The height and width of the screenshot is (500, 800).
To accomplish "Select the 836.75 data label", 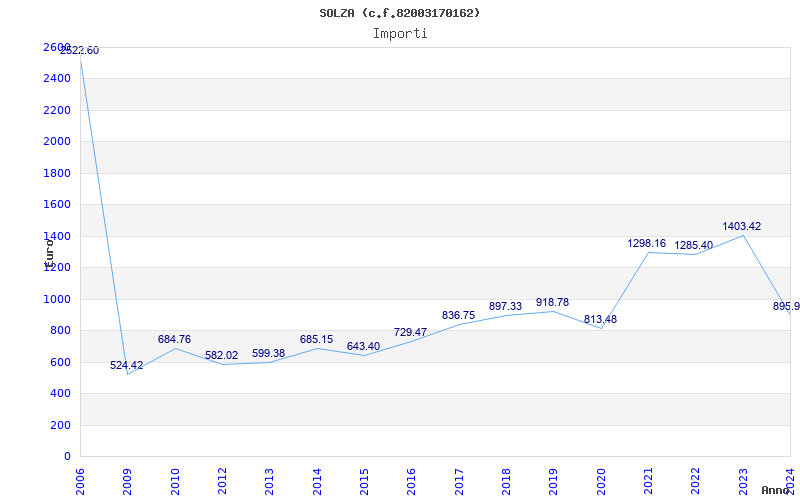I will (x=458, y=315).
